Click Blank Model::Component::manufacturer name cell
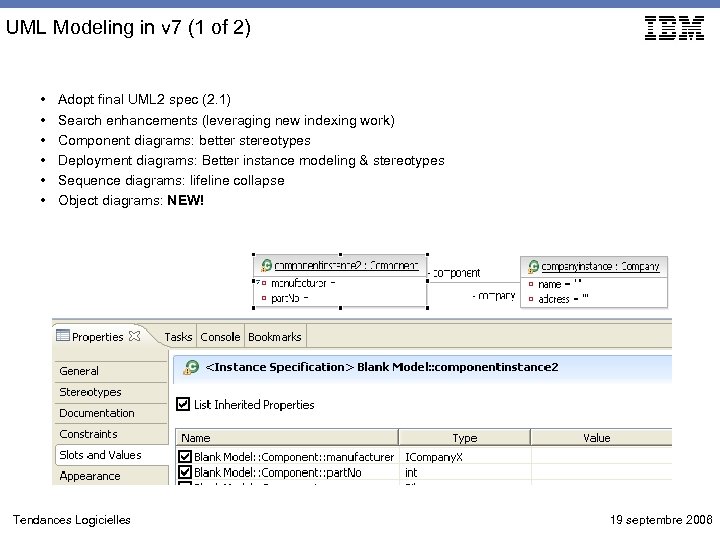 (x=294, y=457)
